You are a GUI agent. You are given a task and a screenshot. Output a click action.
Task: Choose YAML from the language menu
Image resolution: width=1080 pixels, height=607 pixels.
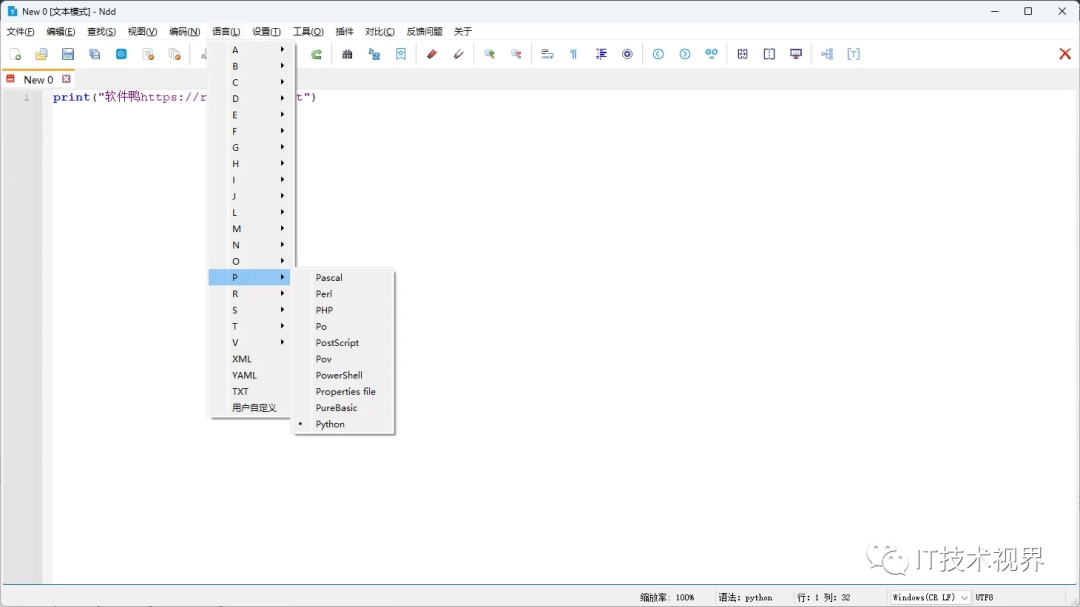(244, 375)
